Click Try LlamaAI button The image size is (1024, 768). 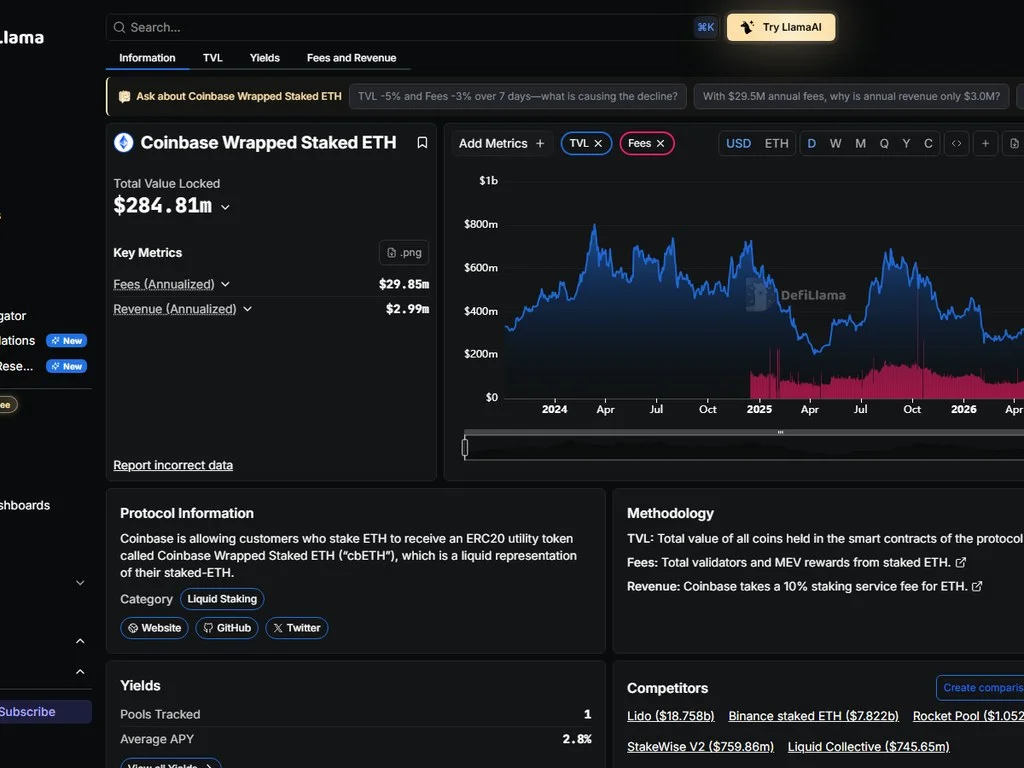click(x=781, y=27)
